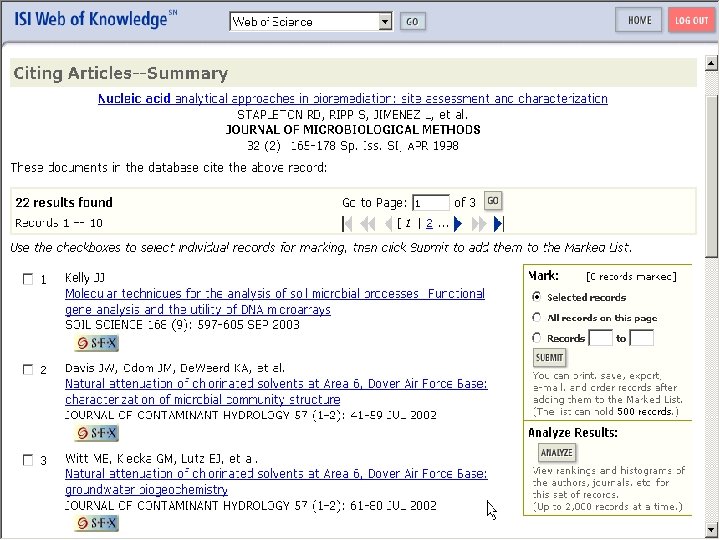
Task: Open SFX link for Kelly JJ record
Action: [96, 343]
